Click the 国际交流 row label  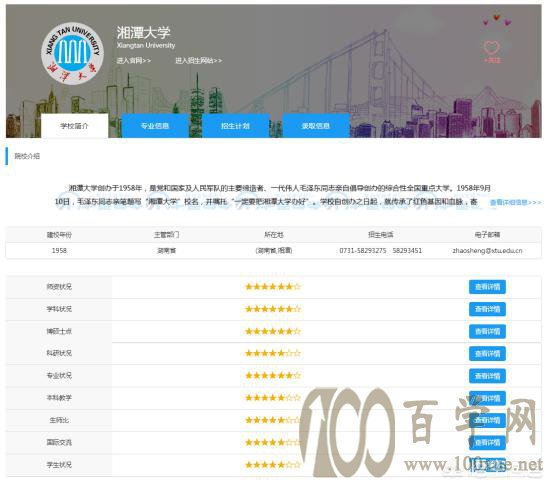[59, 442]
